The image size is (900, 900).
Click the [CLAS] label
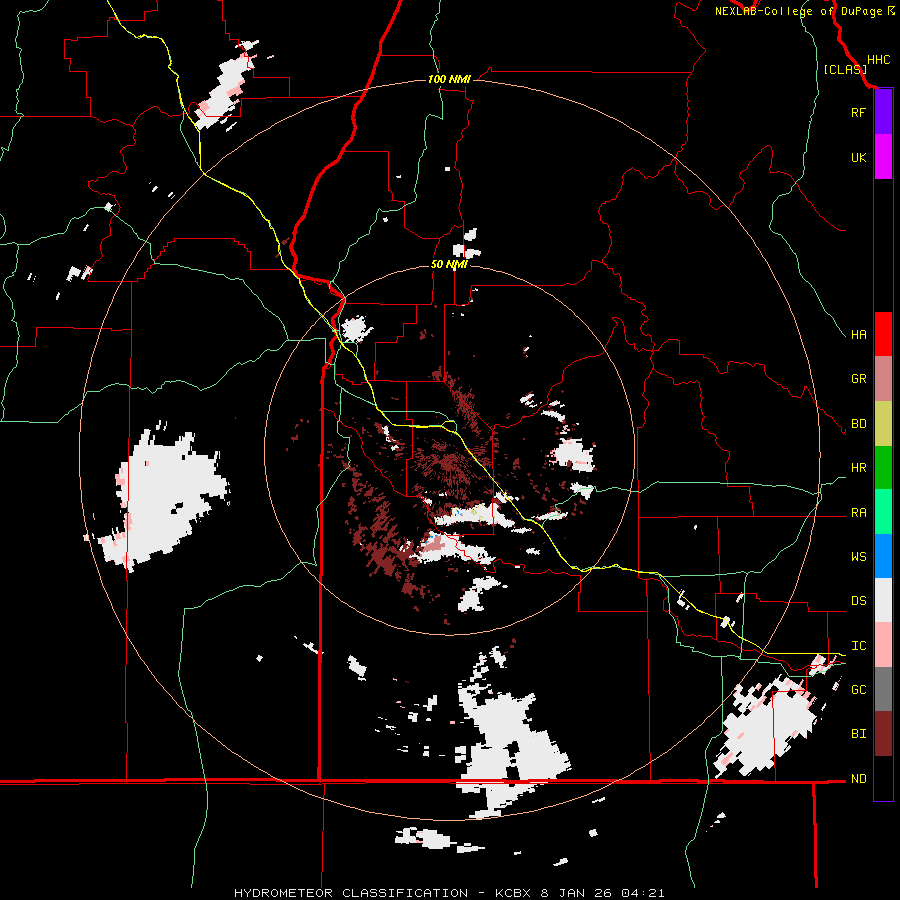pyautogui.click(x=845, y=69)
